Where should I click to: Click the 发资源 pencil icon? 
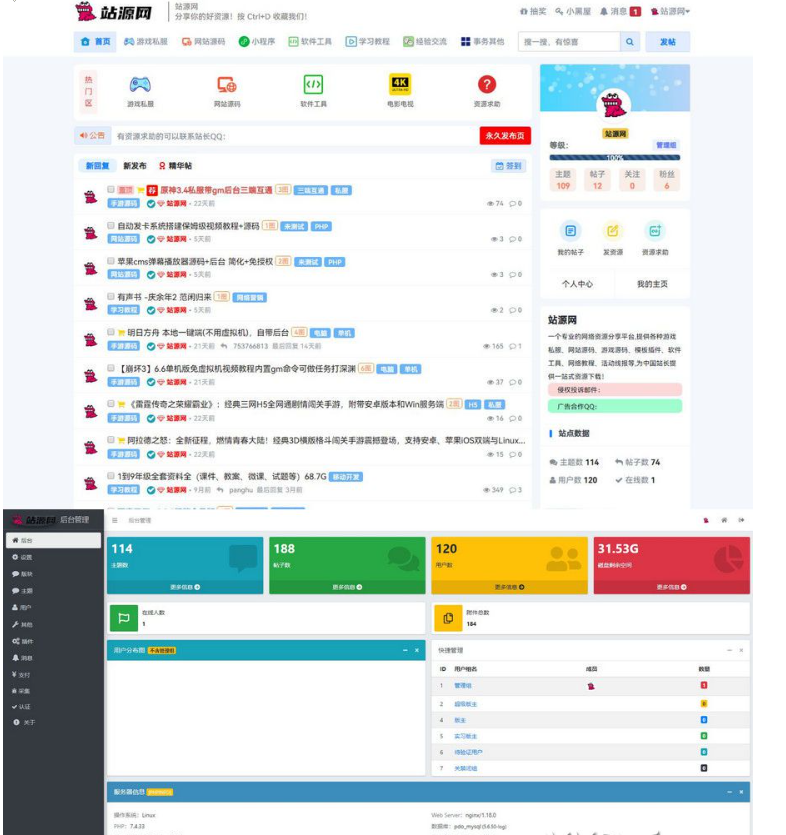pos(612,231)
